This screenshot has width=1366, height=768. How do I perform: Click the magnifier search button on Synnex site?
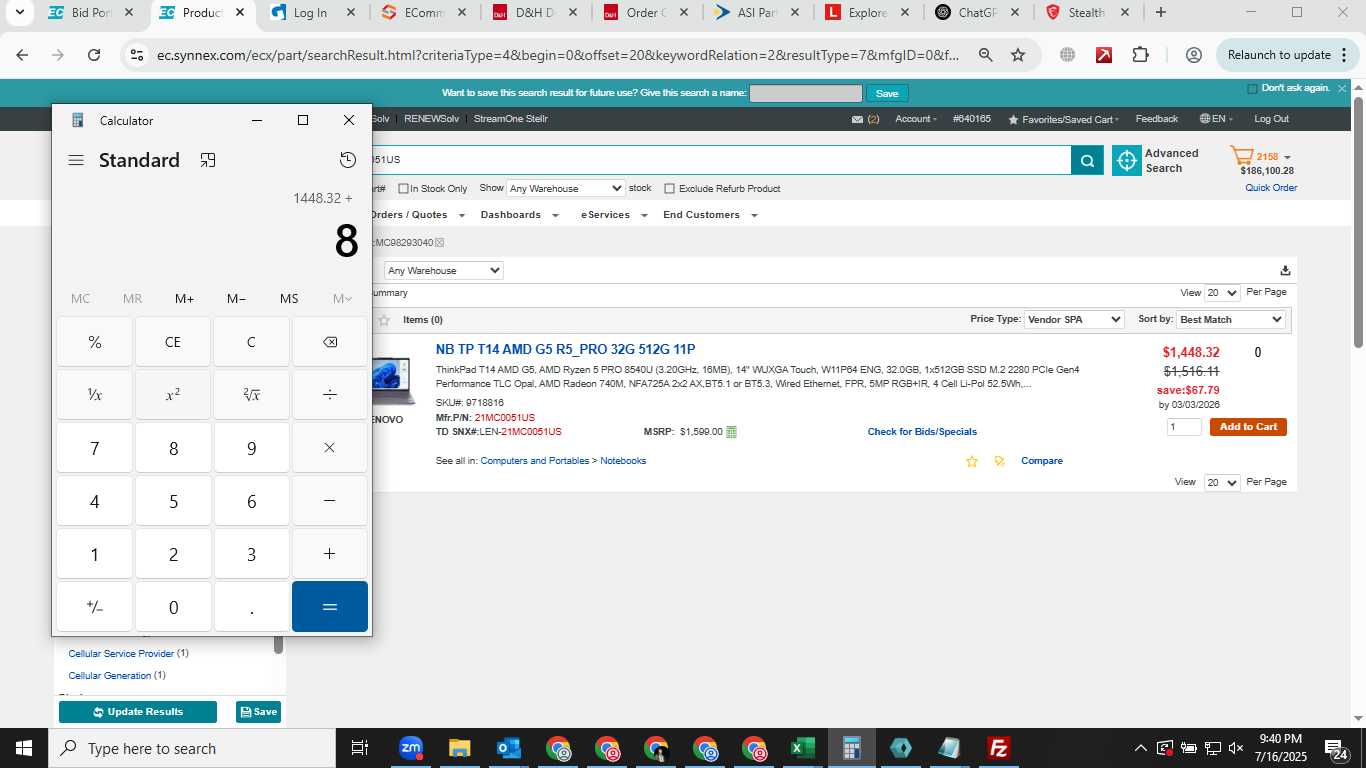[x=1087, y=160]
